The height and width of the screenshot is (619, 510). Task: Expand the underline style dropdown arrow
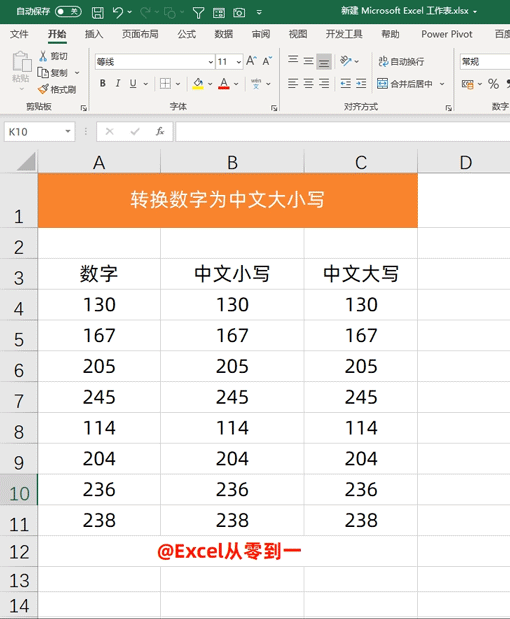click(146, 84)
